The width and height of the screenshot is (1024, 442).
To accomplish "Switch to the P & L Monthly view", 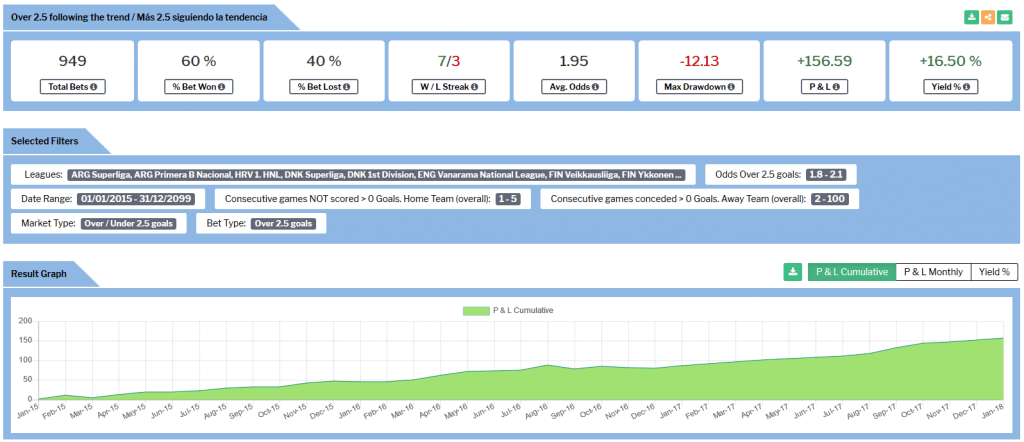I will (x=933, y=271).
